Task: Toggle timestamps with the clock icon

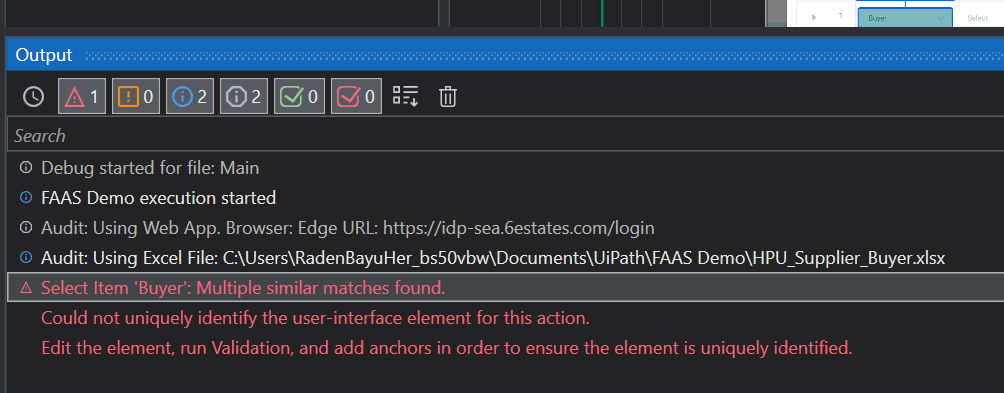Action: 33,97
